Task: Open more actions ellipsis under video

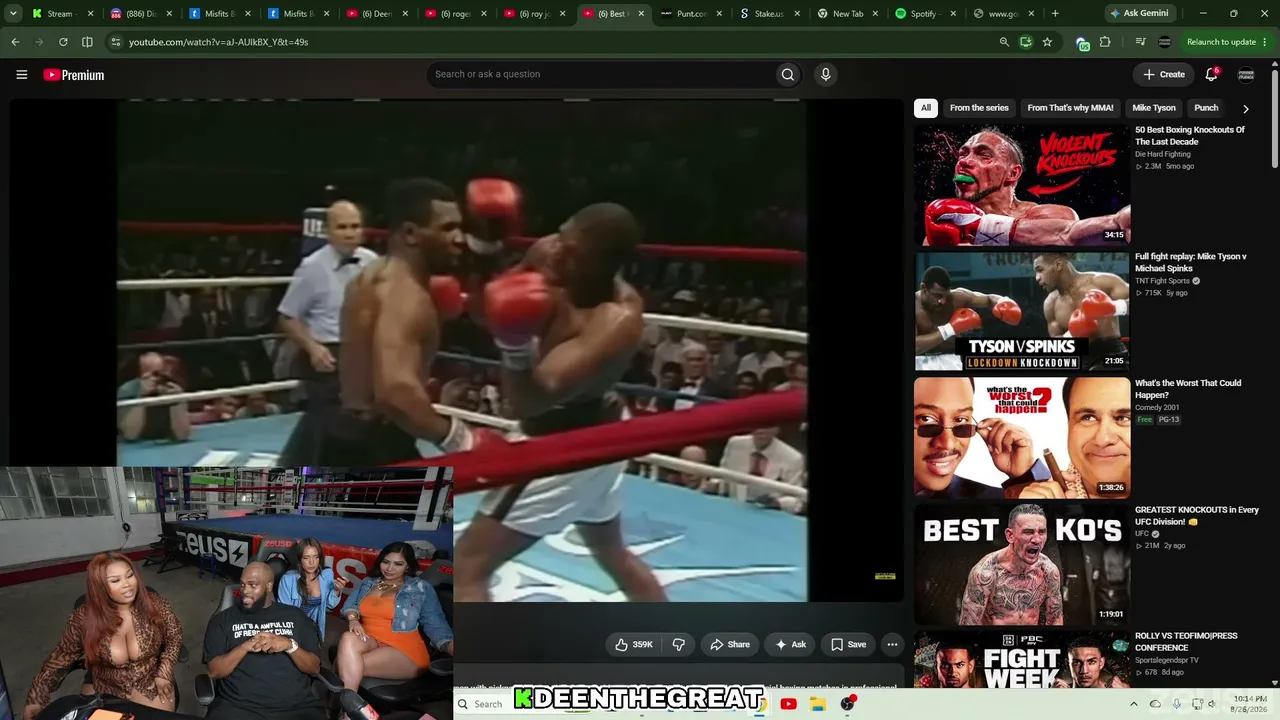Action: (892, 645)
